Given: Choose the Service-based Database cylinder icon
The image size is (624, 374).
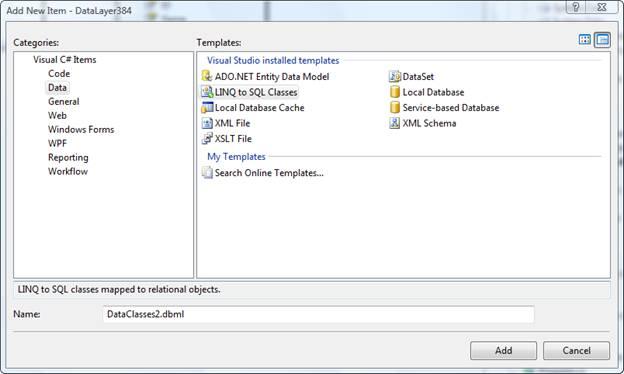Looking at the screenshot, I should click(394, 107).
